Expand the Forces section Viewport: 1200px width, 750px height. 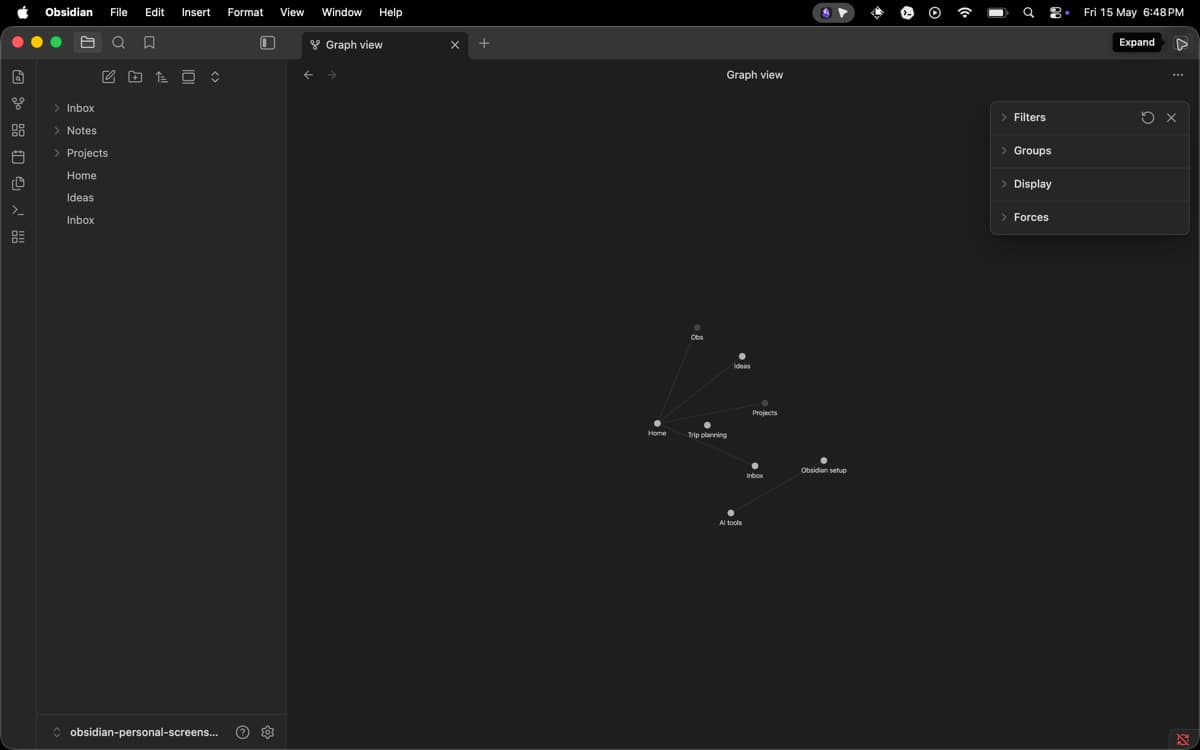point(1031,217)
